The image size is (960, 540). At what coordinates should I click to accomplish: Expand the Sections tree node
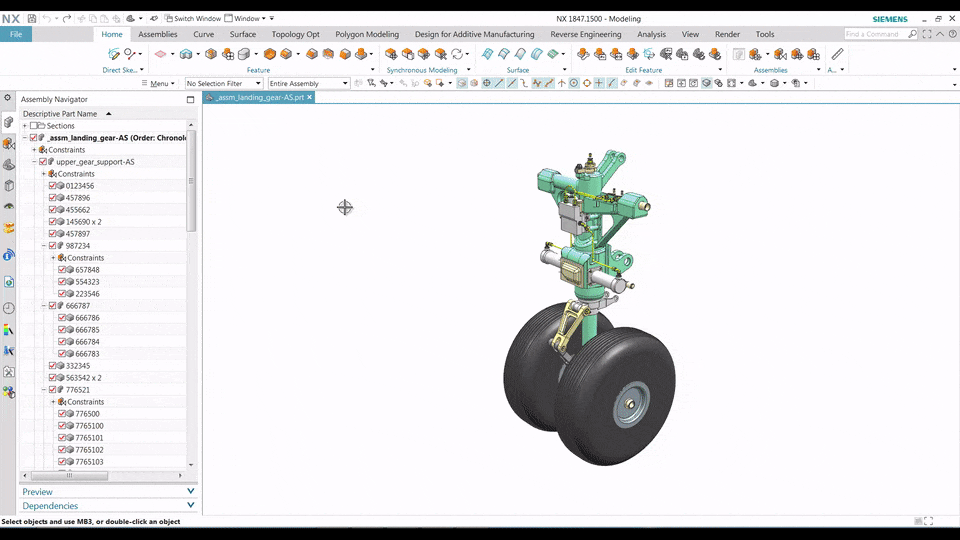coord(24,126)
